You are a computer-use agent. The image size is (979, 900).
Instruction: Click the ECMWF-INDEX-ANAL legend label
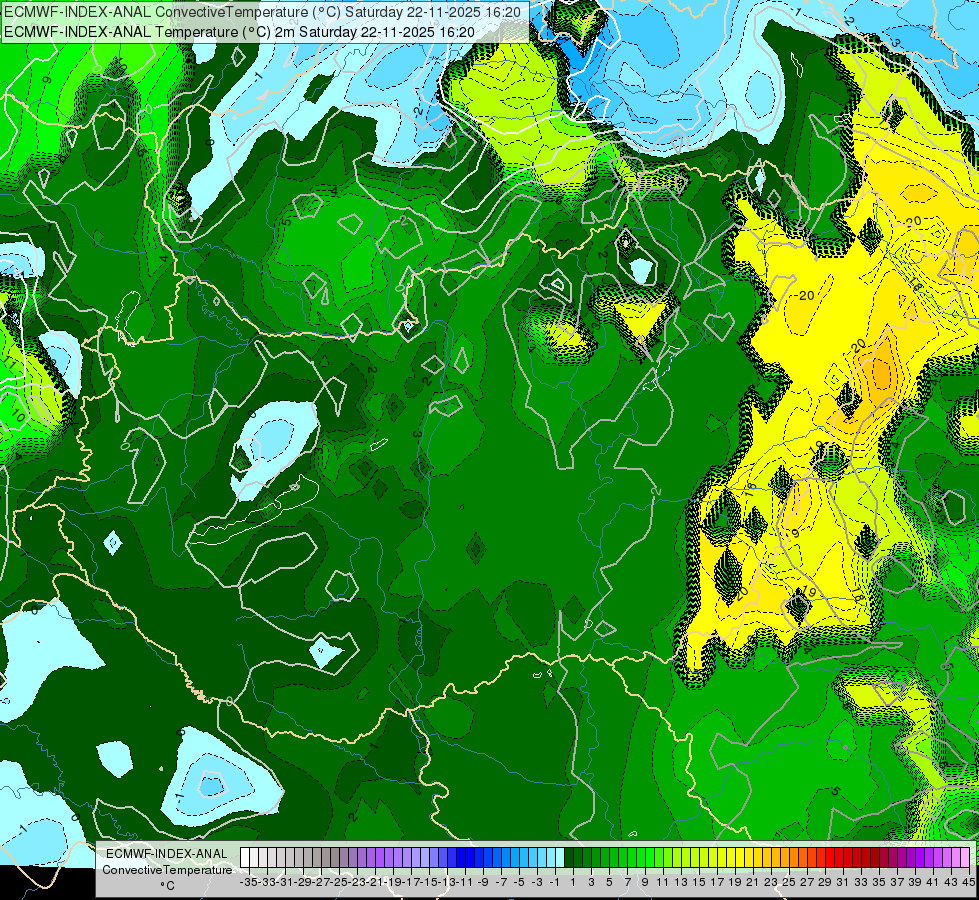pos(167,854)
